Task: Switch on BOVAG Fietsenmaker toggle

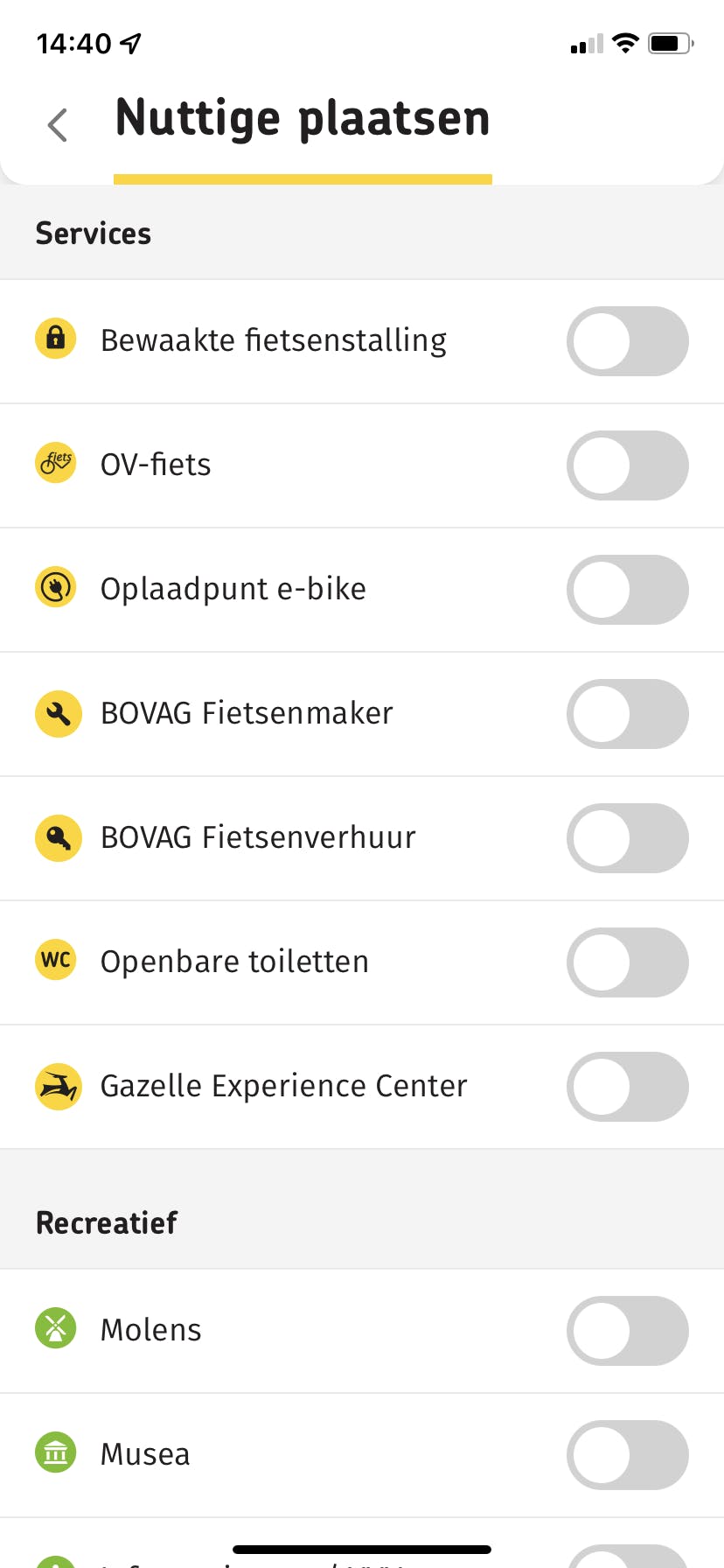Action: point(627,714)
